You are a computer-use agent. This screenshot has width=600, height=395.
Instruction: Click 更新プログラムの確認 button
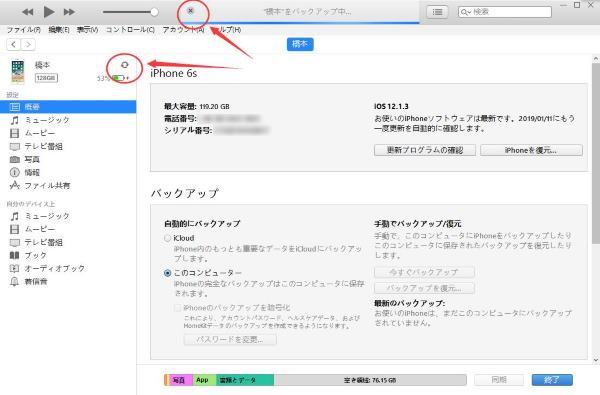click(x=425, y=150)
